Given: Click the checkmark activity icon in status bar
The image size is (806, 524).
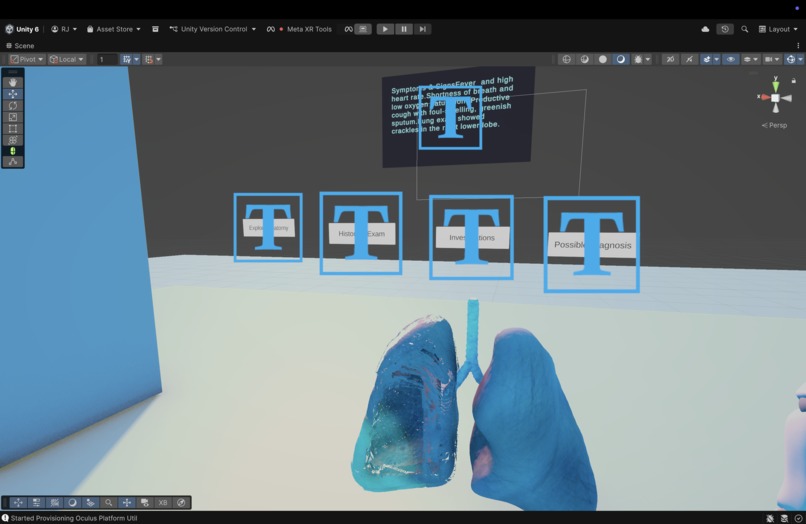Looking at the screenshot, I should tap(798, 518).
